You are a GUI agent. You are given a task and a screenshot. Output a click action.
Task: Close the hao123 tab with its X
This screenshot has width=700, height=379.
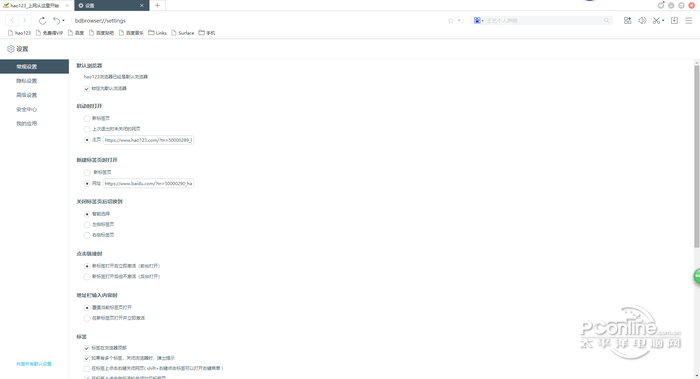point(67,5)
